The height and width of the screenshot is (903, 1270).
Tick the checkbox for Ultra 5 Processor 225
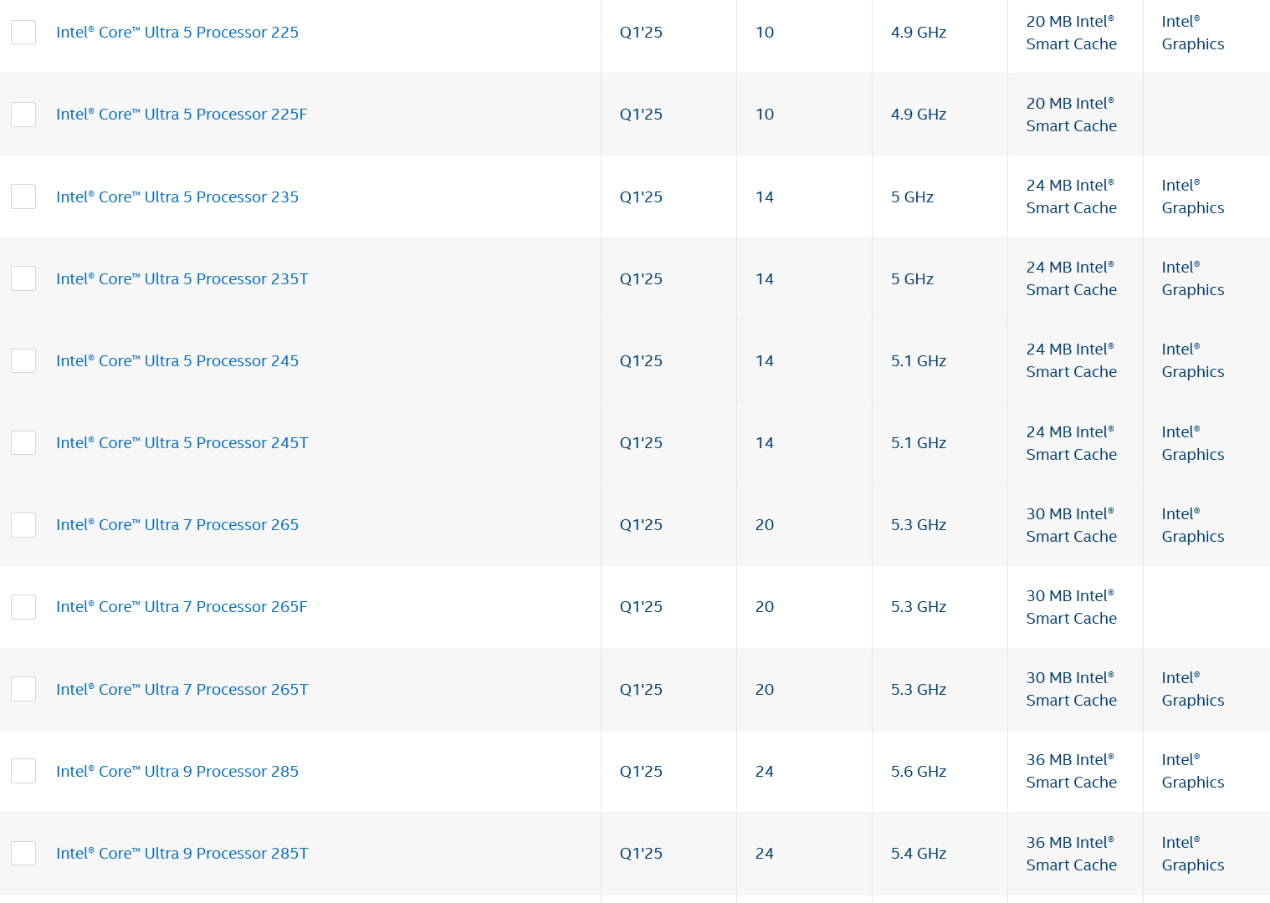(x=23, y=32)
